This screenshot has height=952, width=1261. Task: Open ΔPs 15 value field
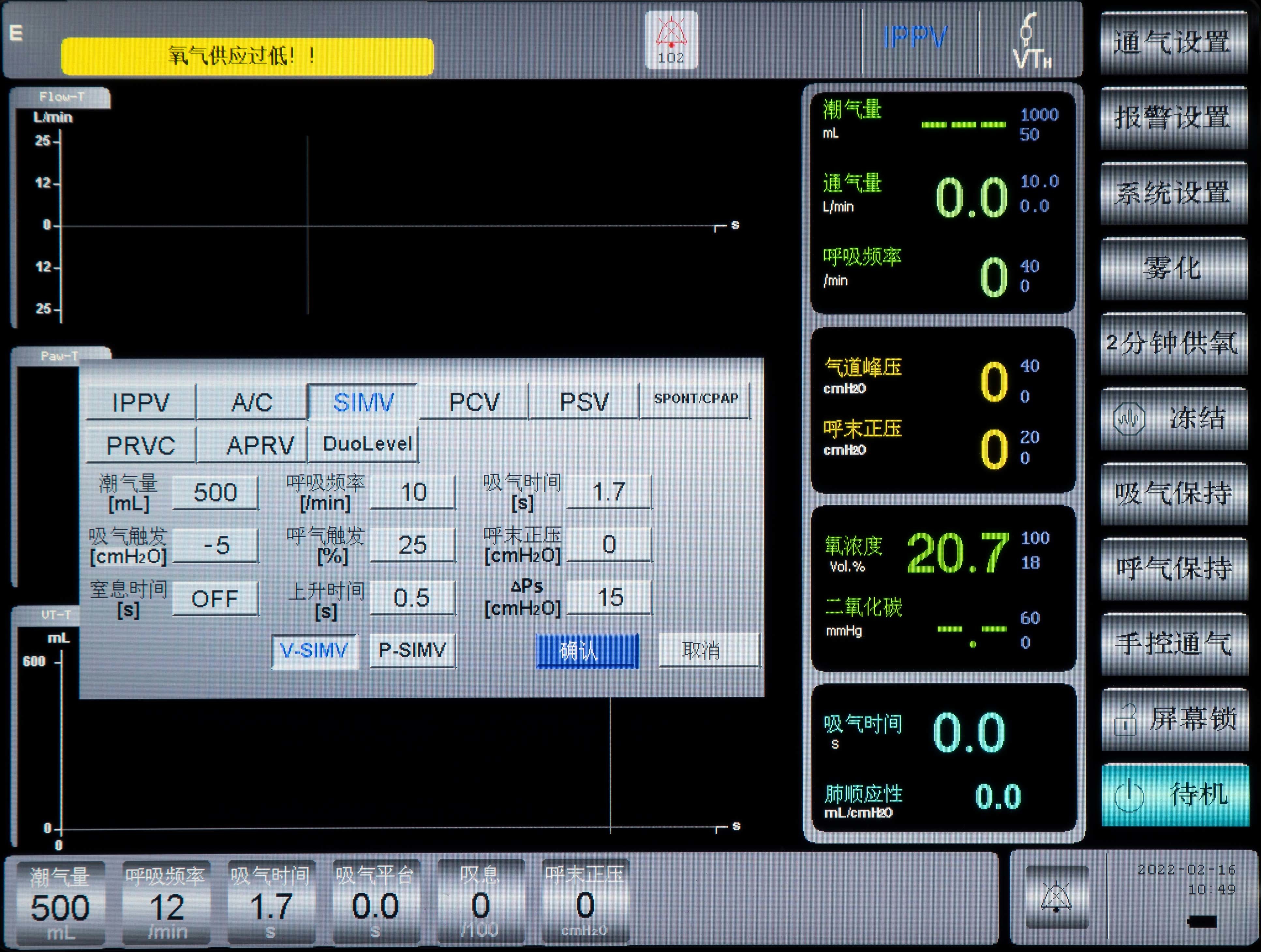[x=609, y=598]
